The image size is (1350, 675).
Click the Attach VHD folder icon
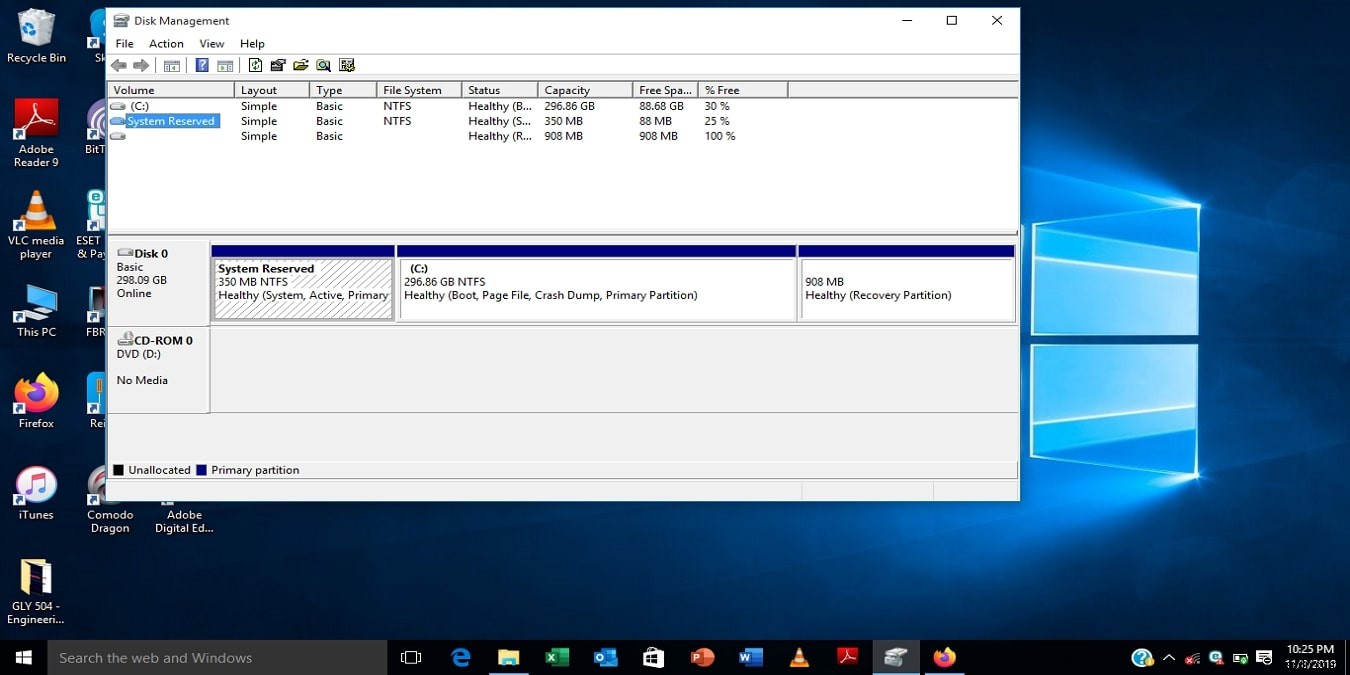pyautogui.click(x=301, y=65)
